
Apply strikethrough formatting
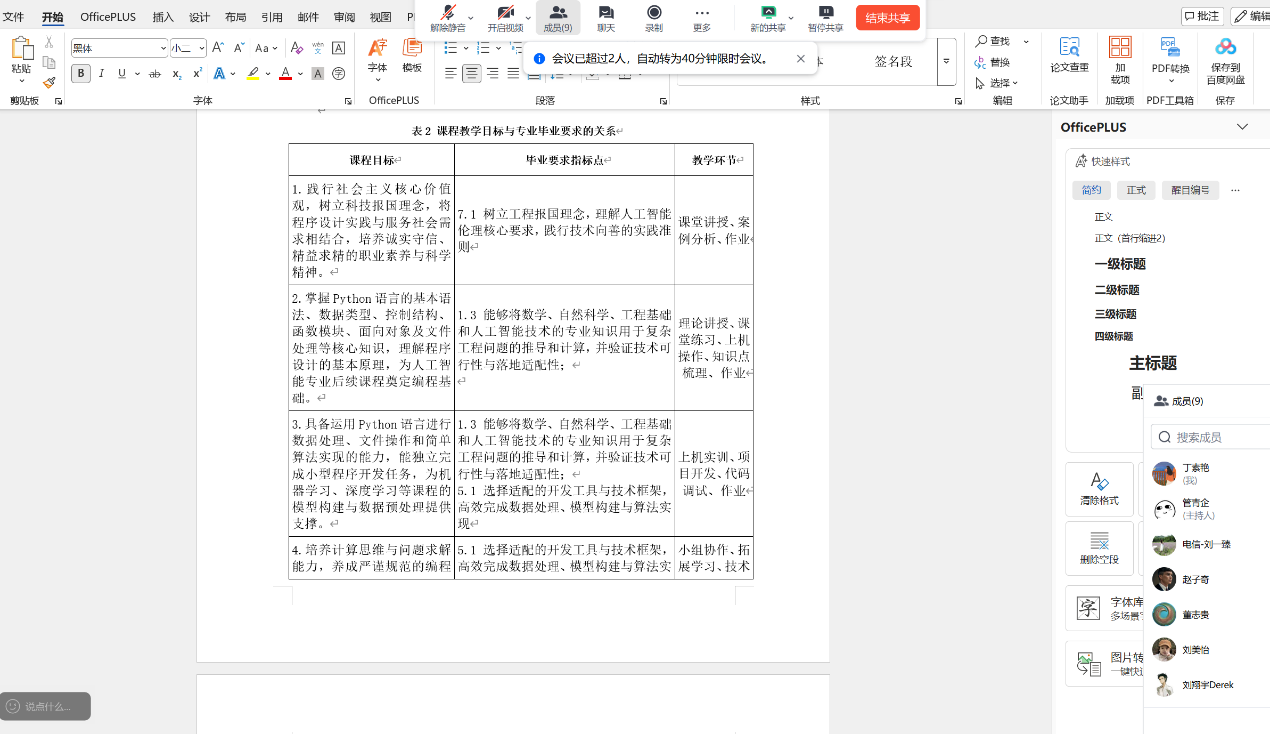point(154,73)
